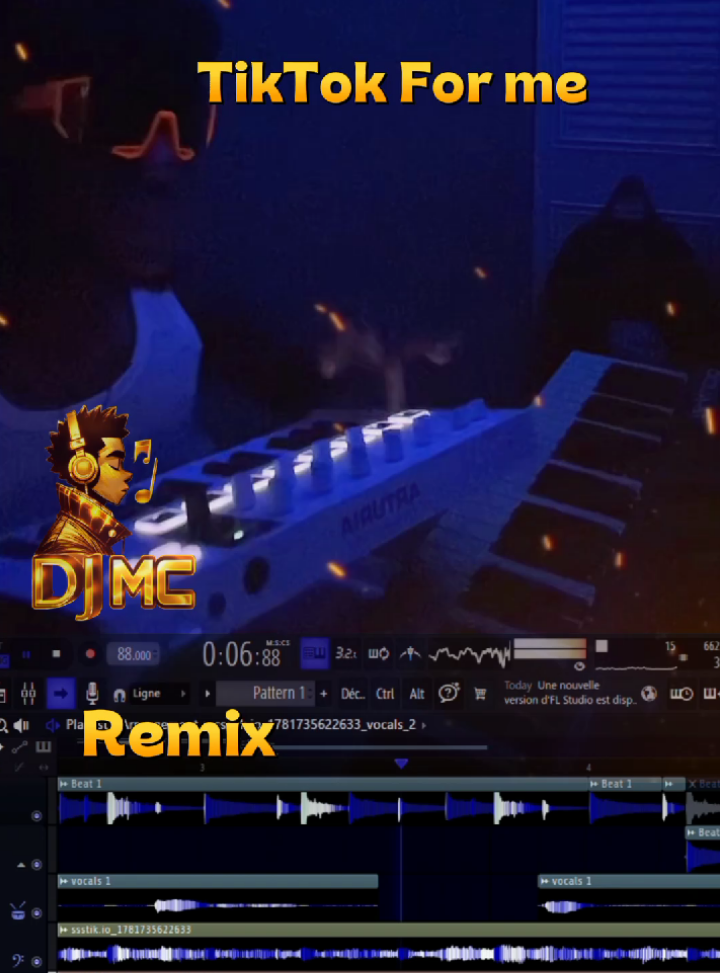The image size is (720, 973).
Task: Click the speaker preview icon in playlist header
Action: pyautogui.click(x=22, y=725)
